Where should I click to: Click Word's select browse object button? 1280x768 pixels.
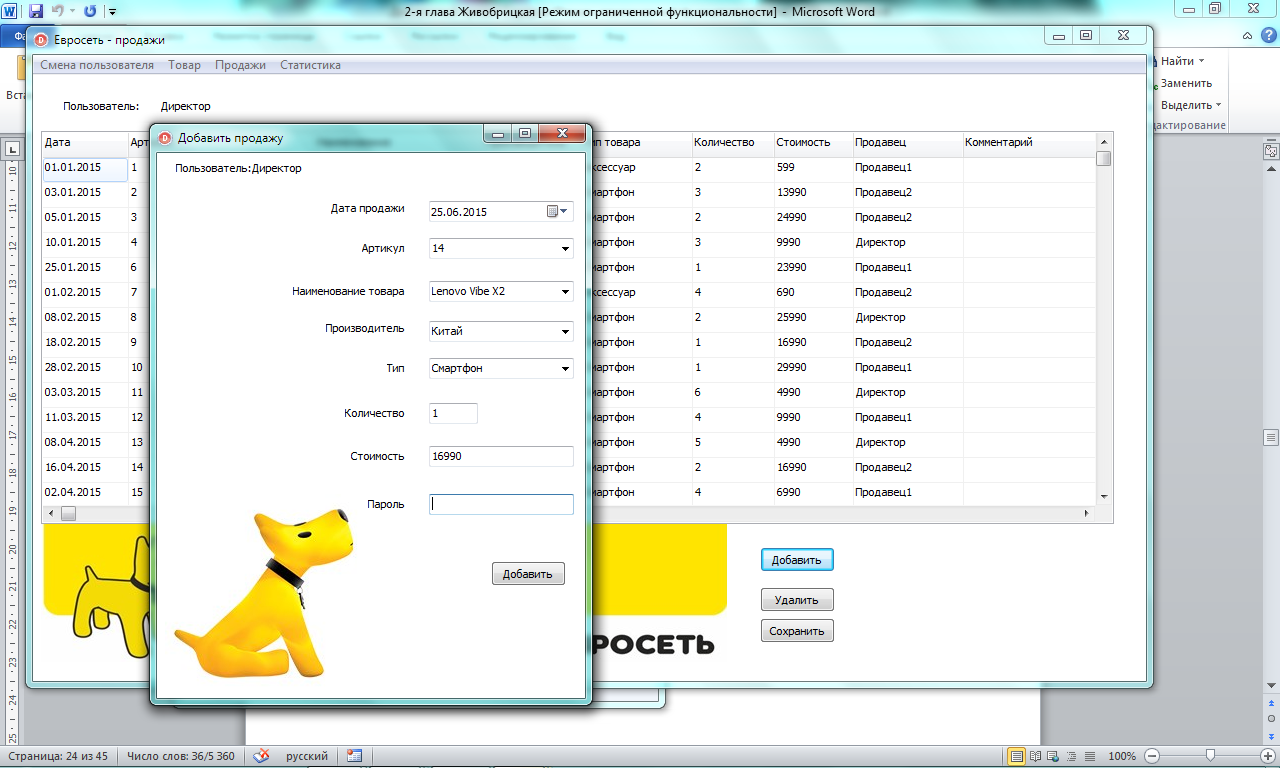(x=1271, y=719)
